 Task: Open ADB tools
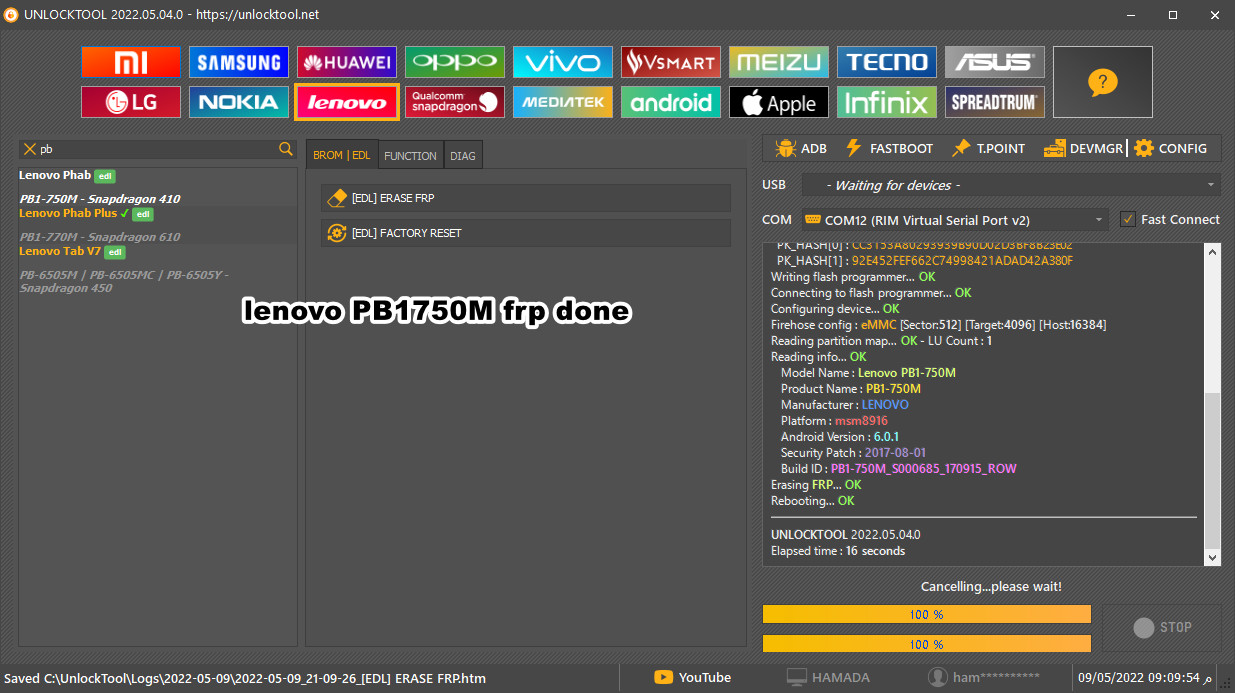pyautogui.click(x=800, y=148)
